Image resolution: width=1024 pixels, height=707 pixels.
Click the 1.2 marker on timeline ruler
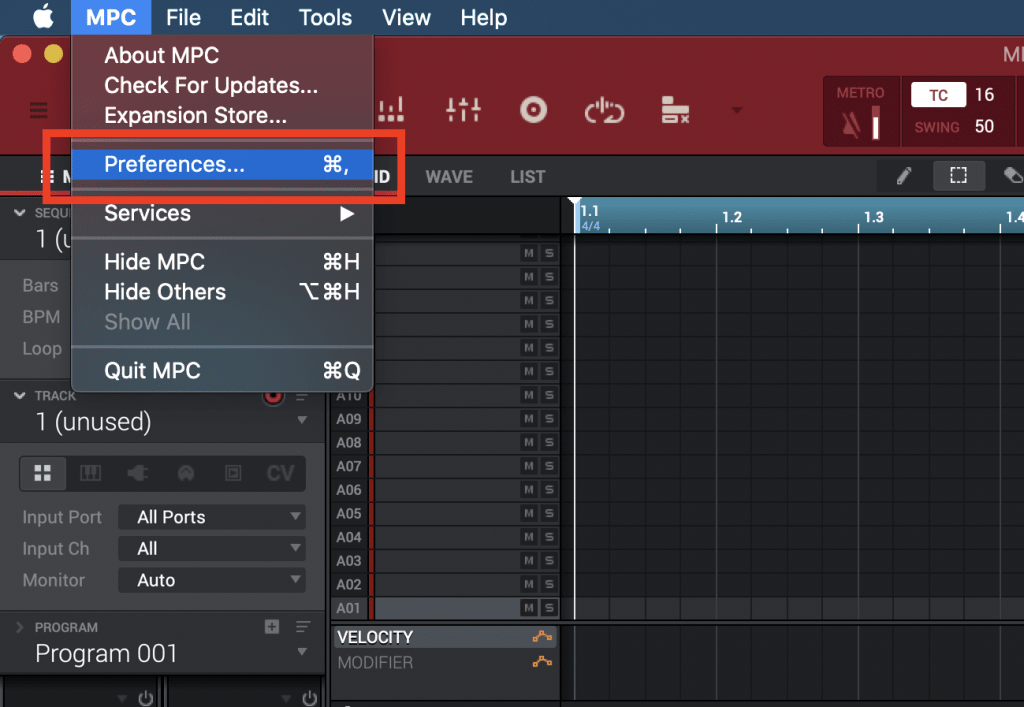pyautogui.click(x=731, y=217)
